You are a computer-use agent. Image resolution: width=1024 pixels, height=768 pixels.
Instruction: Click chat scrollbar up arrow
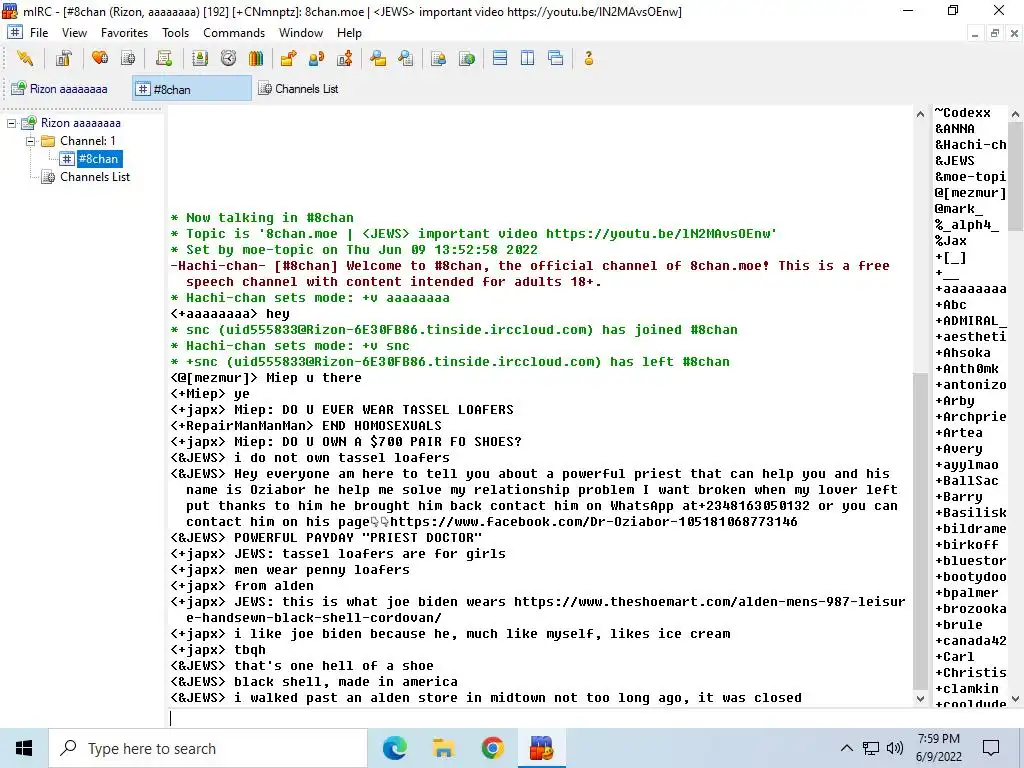pyautogui.click(x=920, y=114)
